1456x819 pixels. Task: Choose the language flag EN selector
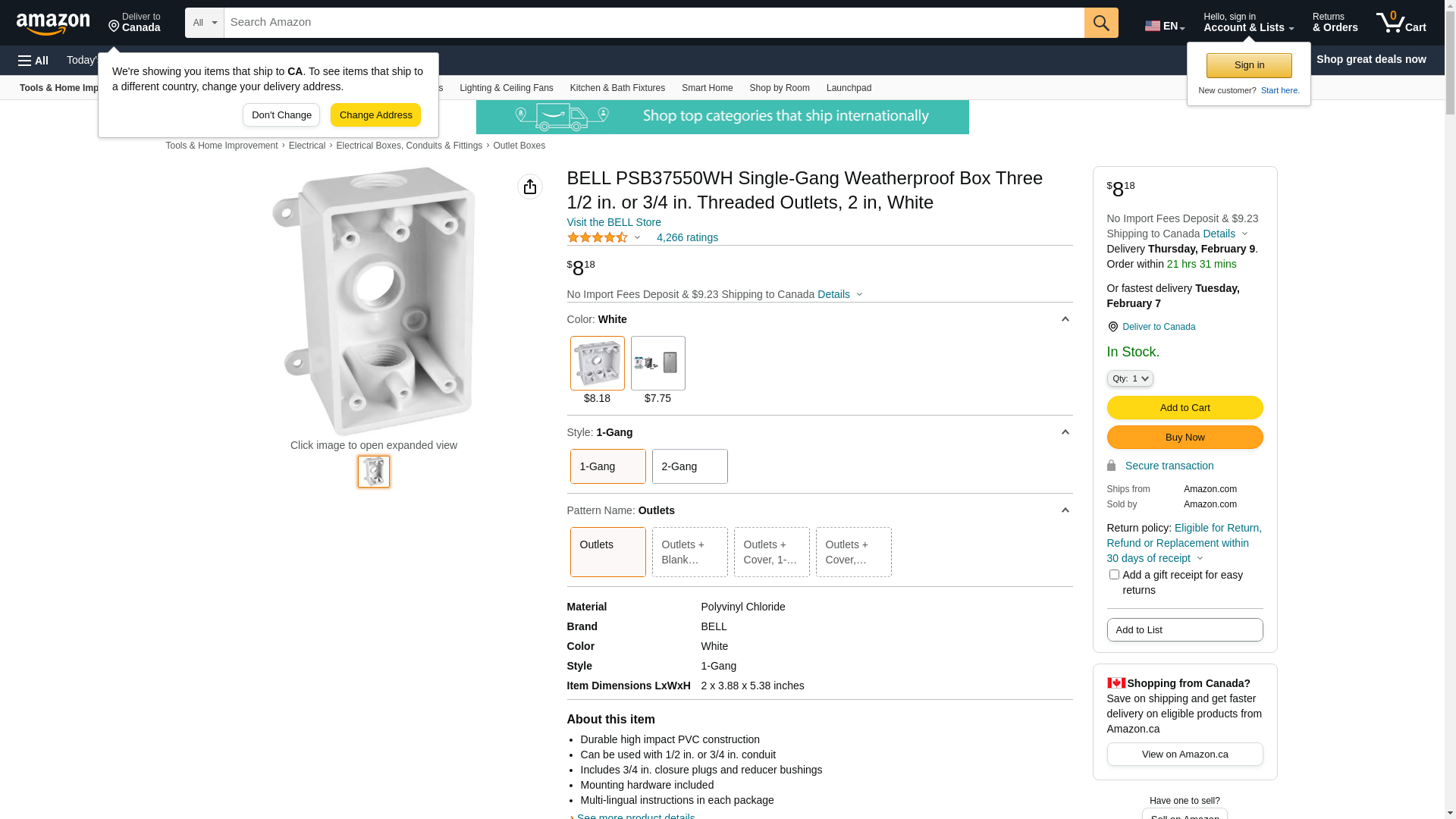(1164, 26)
